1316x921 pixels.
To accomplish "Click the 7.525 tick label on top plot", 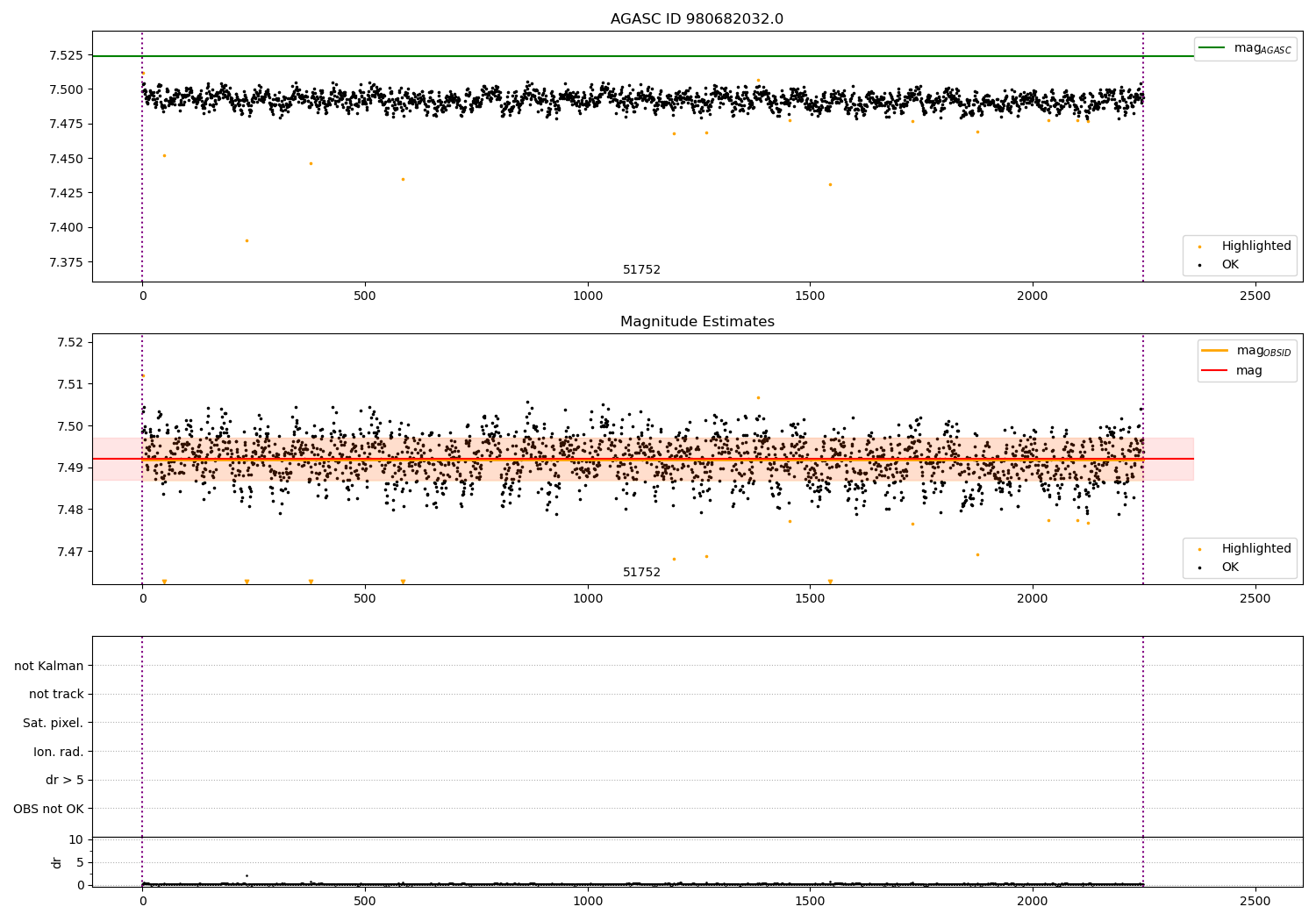I will [66, 55].
